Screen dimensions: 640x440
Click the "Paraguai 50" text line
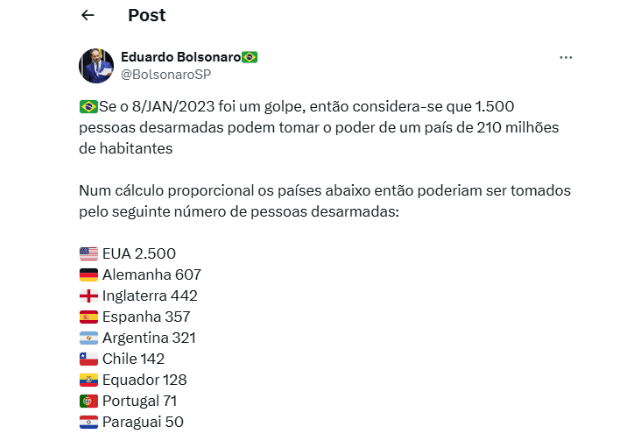click(143, 422)
